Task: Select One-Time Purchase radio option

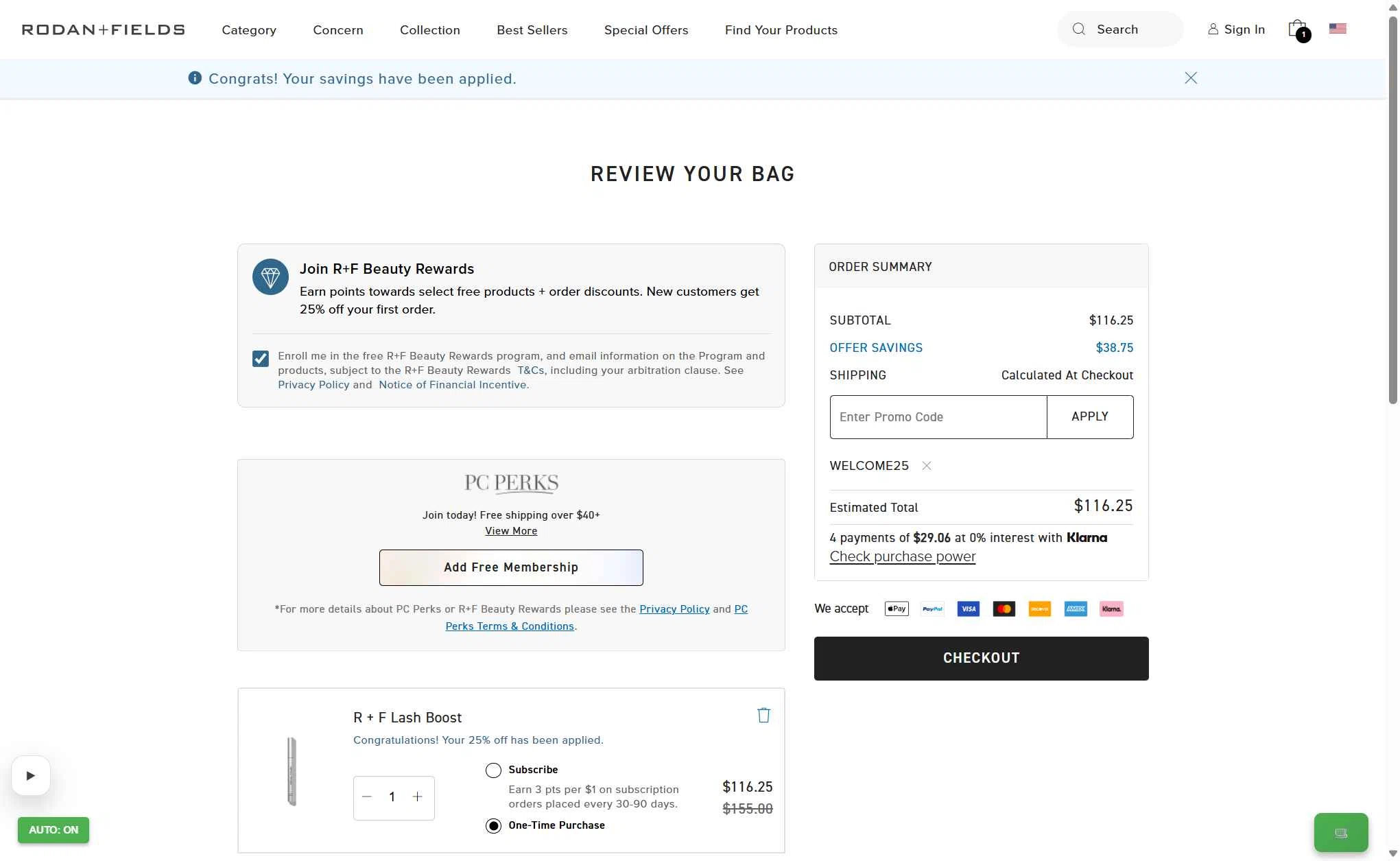Action: [x=493, y=826]
